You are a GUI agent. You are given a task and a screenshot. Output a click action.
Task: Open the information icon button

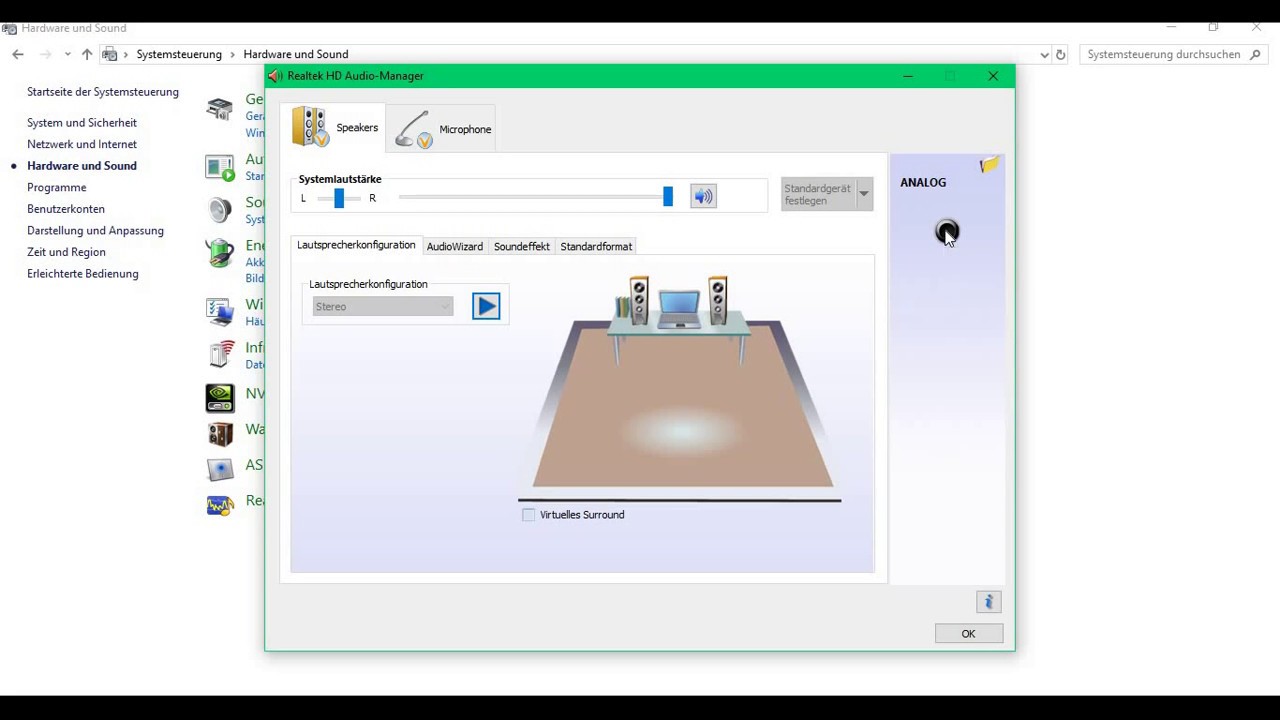(988, 601)
